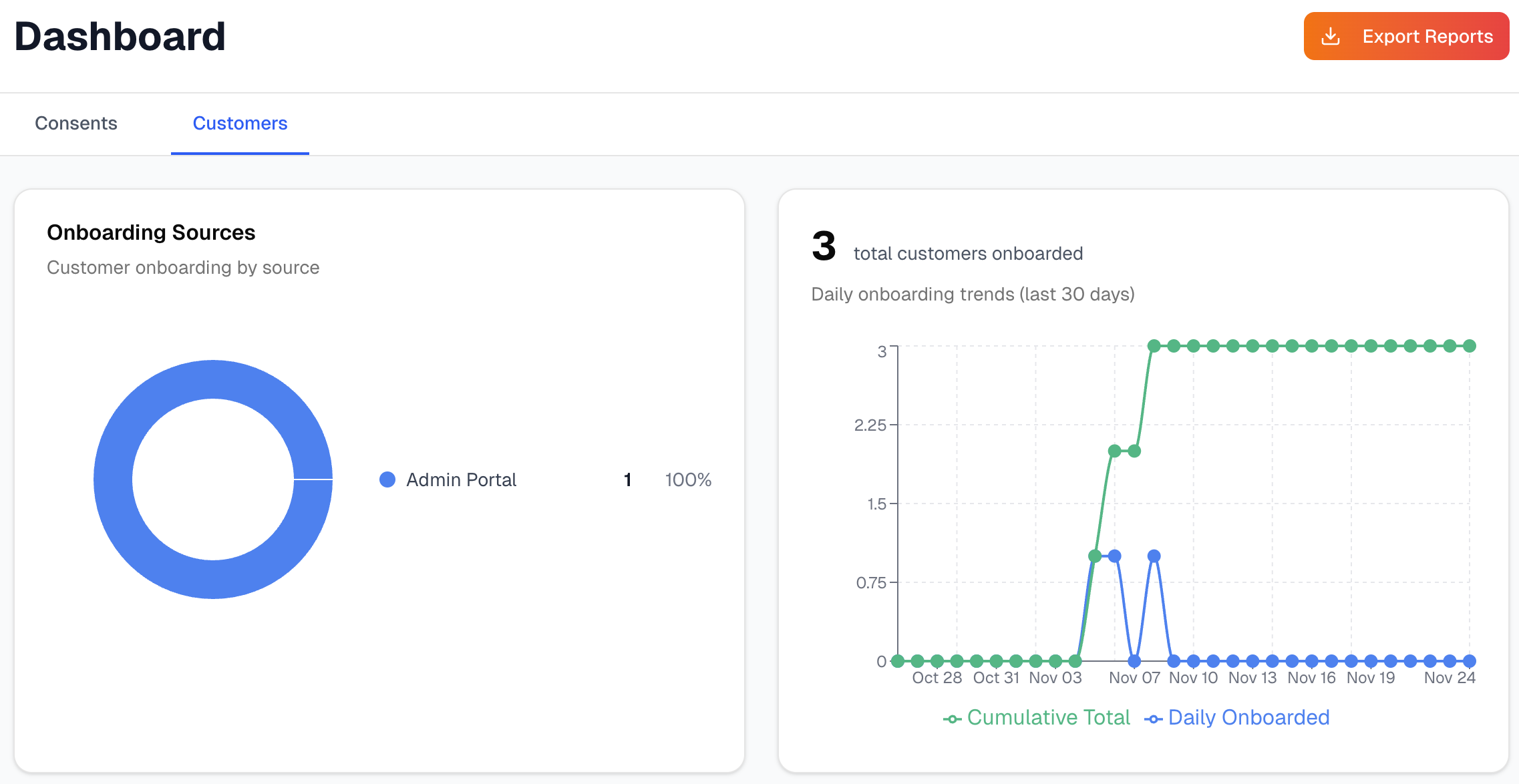Toggle the Cumulative Total series visibility
Screen dimensions: 1519x784
pyautogui.click(x=1049, y=717)
